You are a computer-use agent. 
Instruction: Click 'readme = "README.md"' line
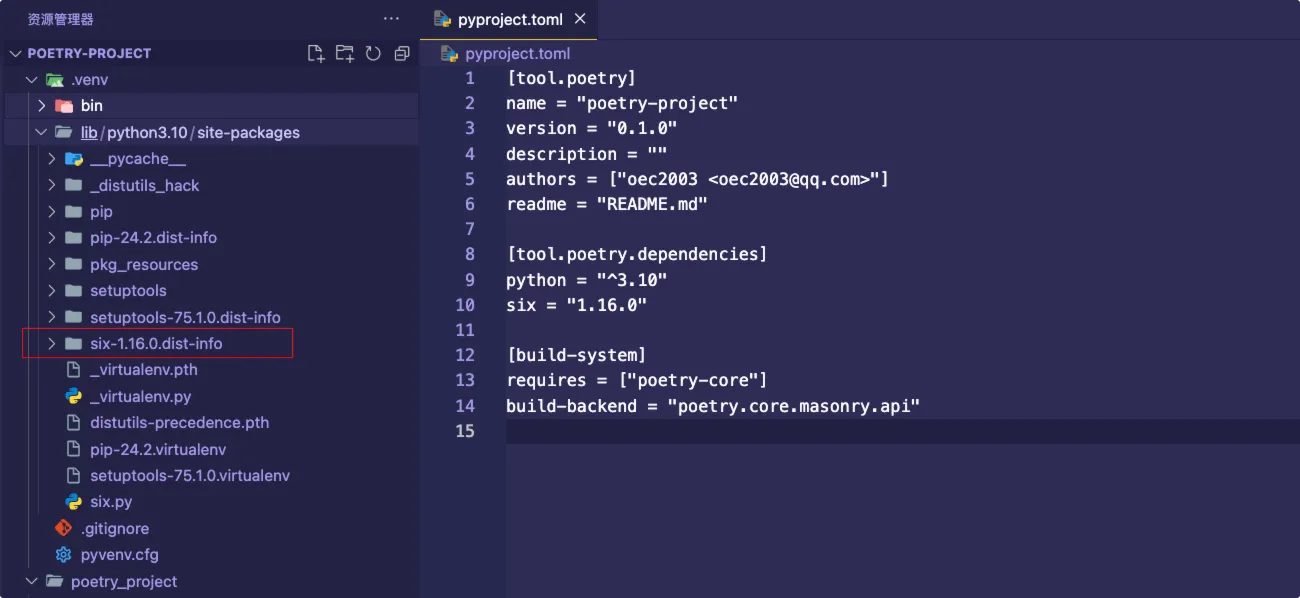pyautogui.click(x=607, y=204)
